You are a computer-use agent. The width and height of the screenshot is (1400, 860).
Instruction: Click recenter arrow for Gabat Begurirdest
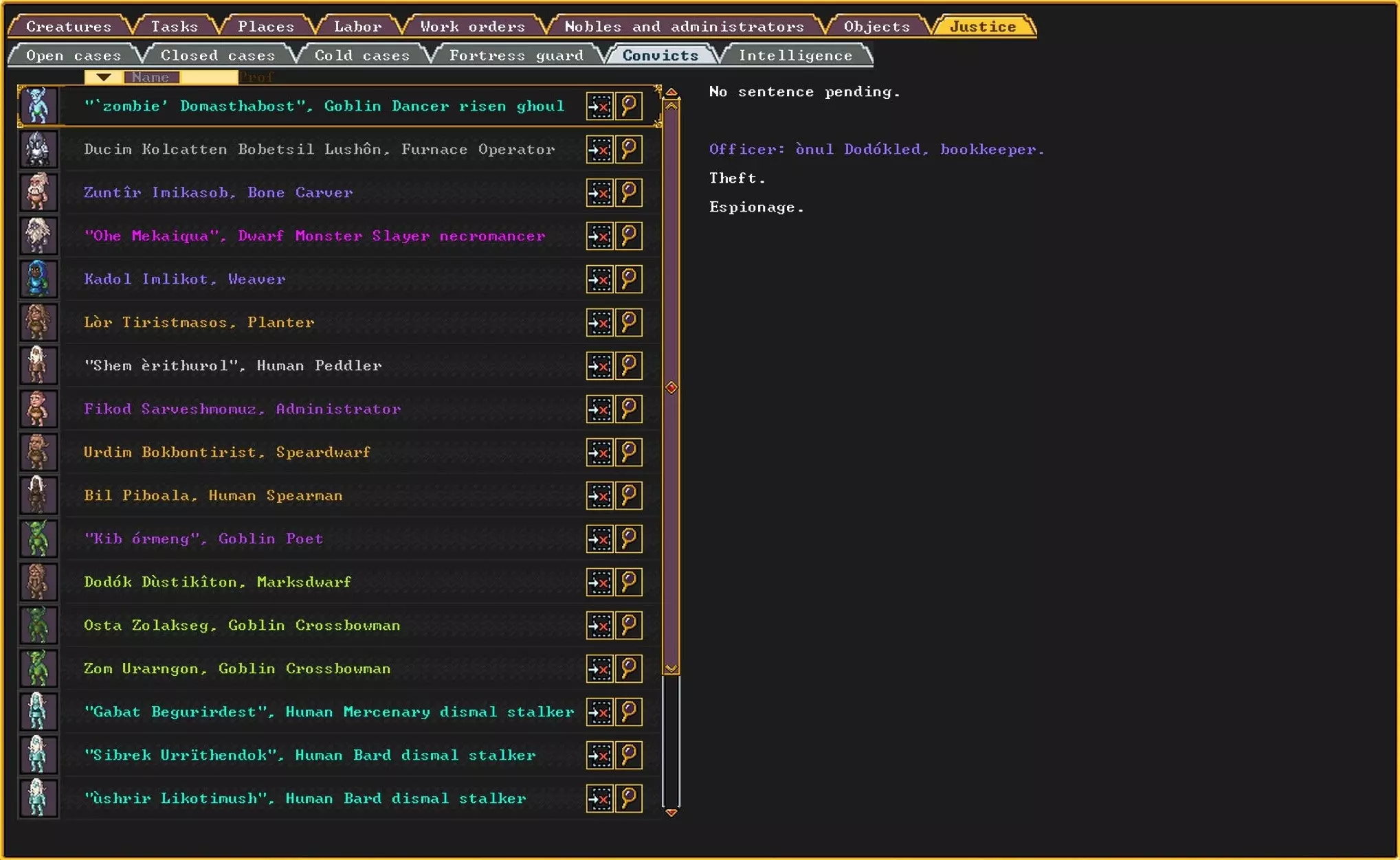point(599,712)
